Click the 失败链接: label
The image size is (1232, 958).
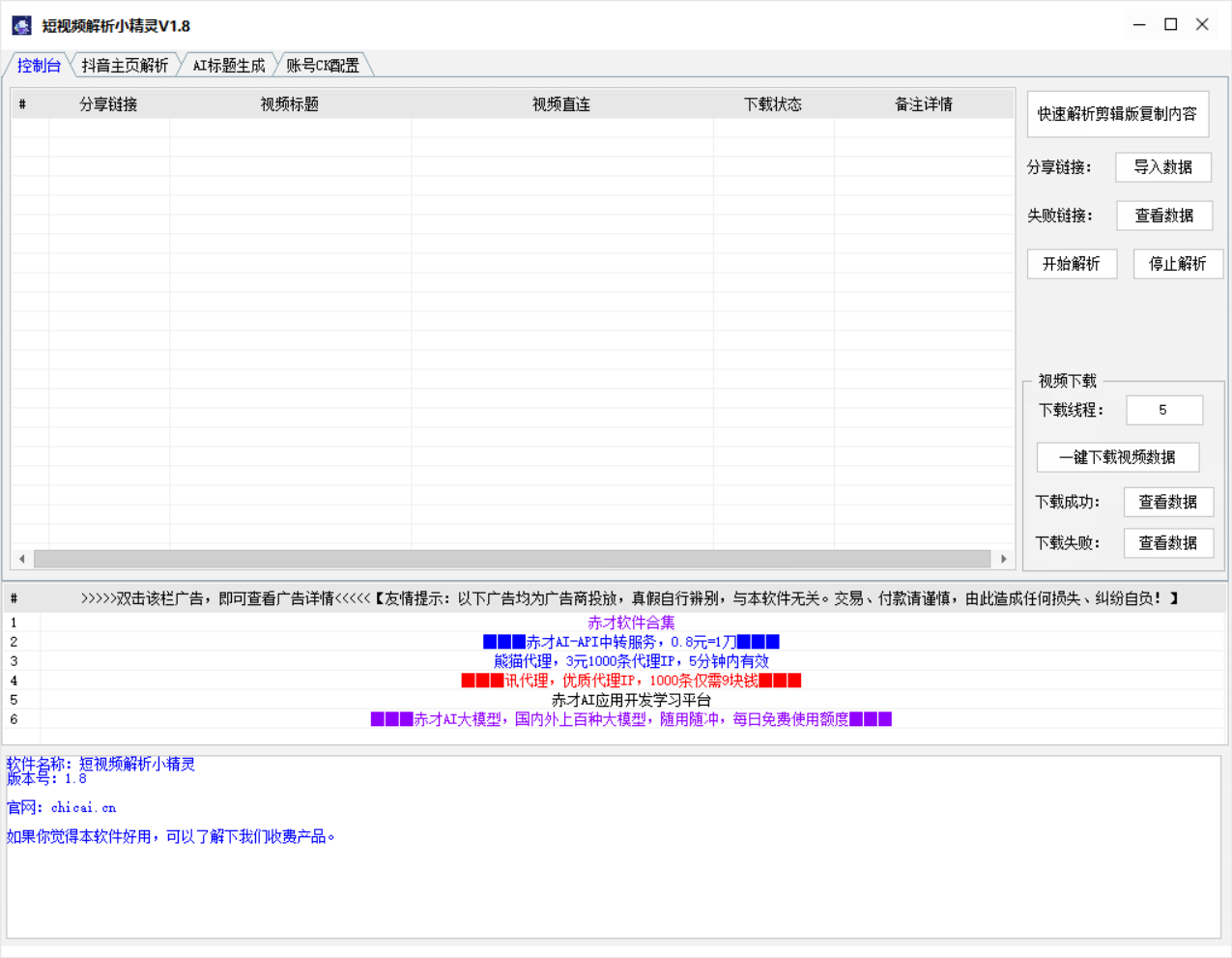click(x=1059, y=216)
